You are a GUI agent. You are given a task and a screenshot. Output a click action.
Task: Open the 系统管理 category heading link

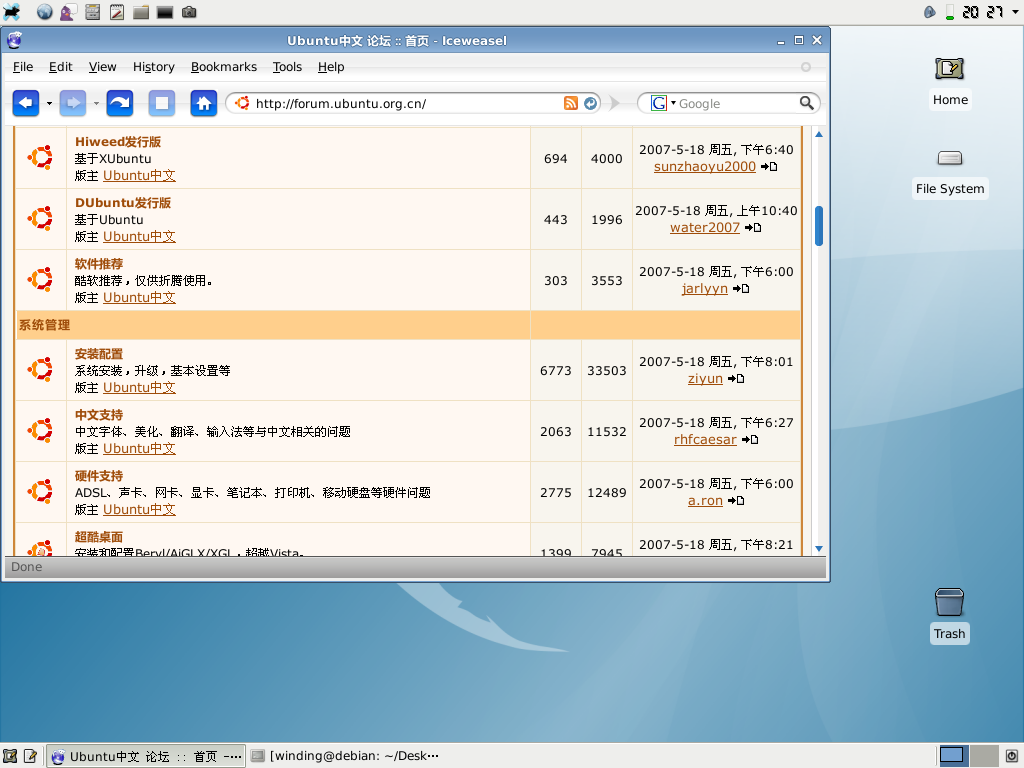click(x=44, y=325)
